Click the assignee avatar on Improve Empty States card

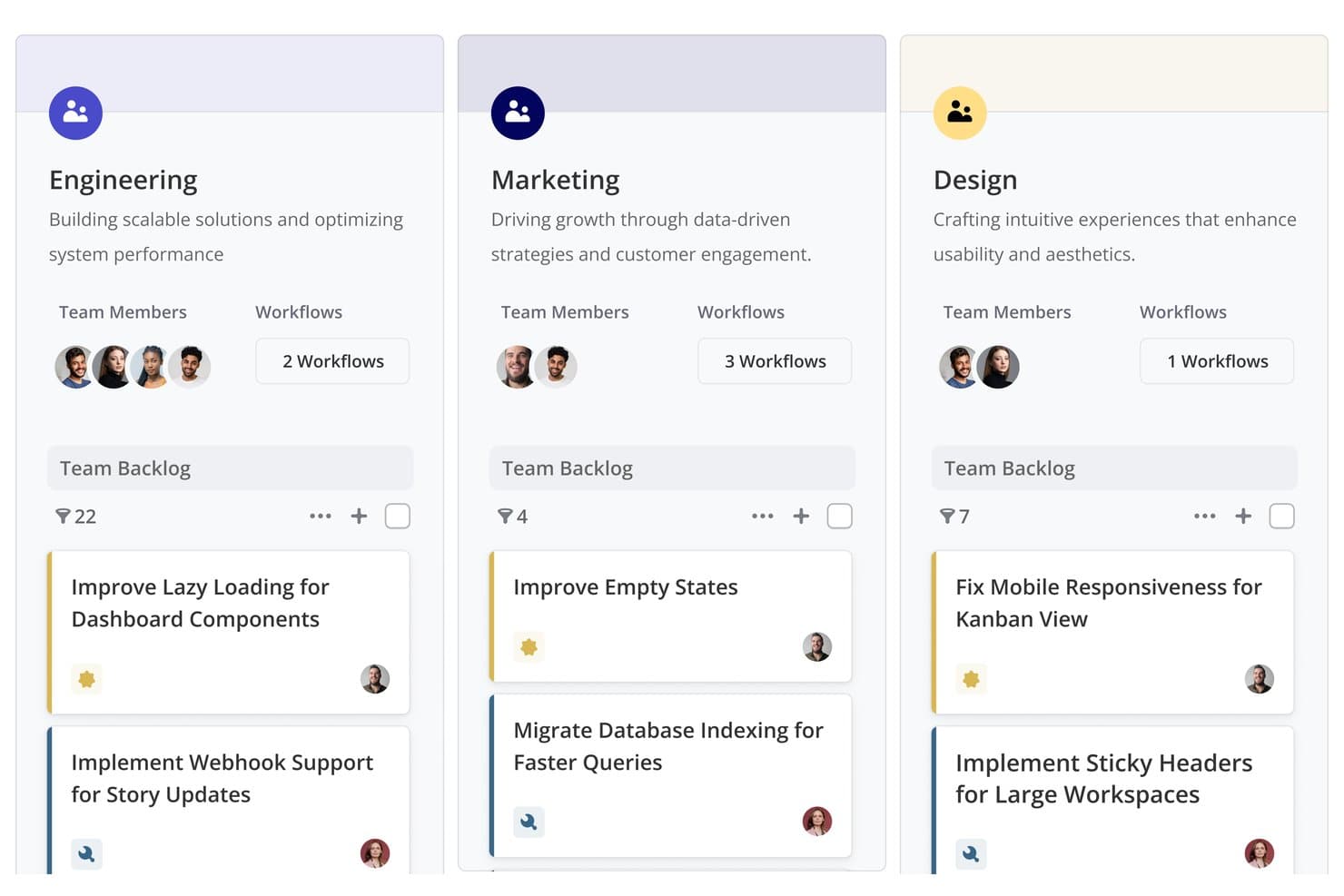click(817, 647)
